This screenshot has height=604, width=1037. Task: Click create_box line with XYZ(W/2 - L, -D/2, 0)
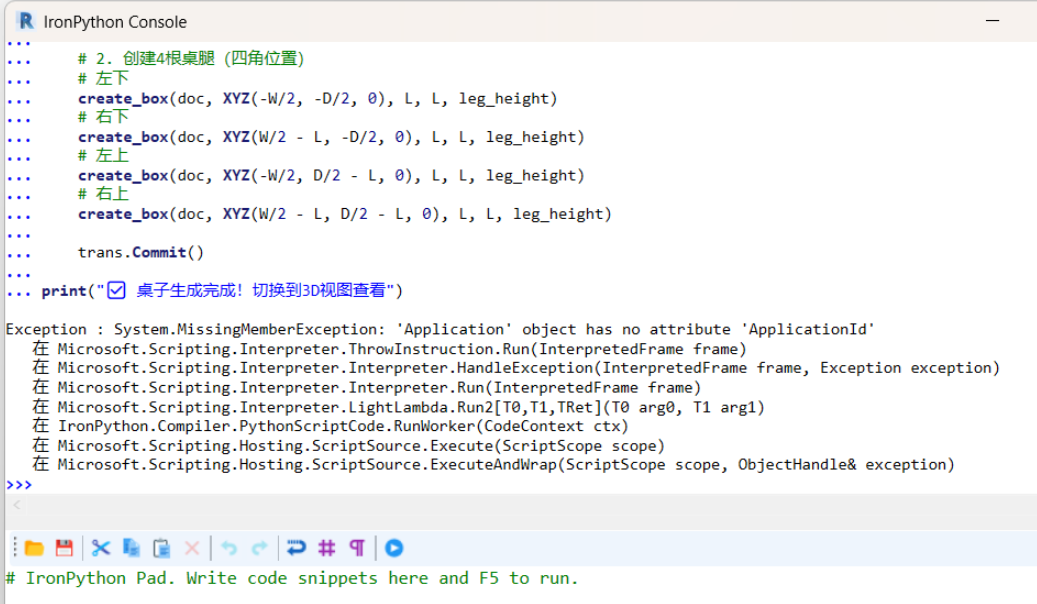coord(331,137)
